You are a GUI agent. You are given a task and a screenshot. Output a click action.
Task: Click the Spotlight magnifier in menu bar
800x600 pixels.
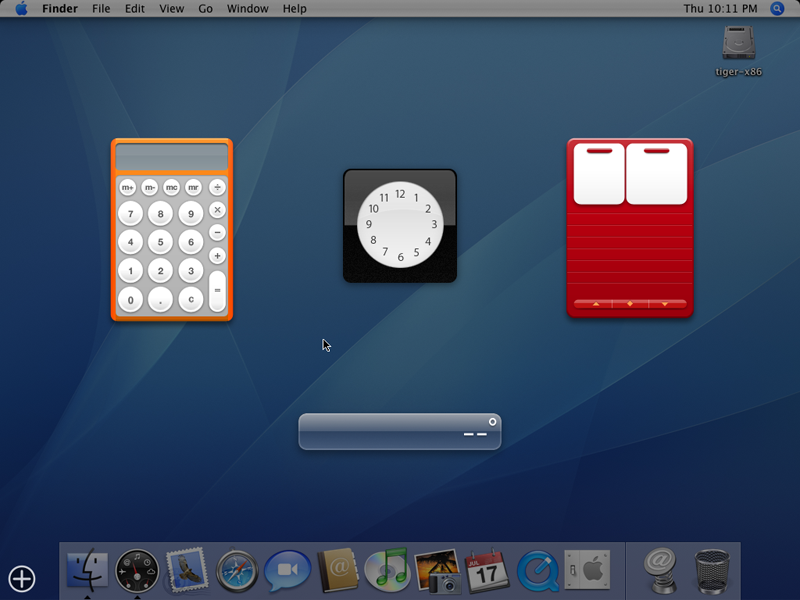tap(777, 8)
